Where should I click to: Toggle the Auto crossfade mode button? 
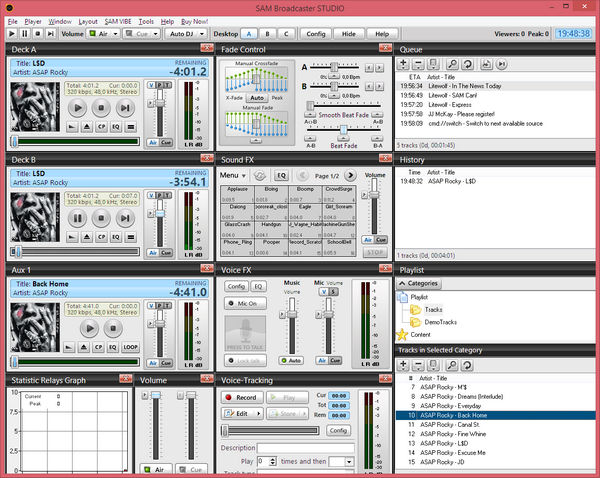(x=256, y=99)
